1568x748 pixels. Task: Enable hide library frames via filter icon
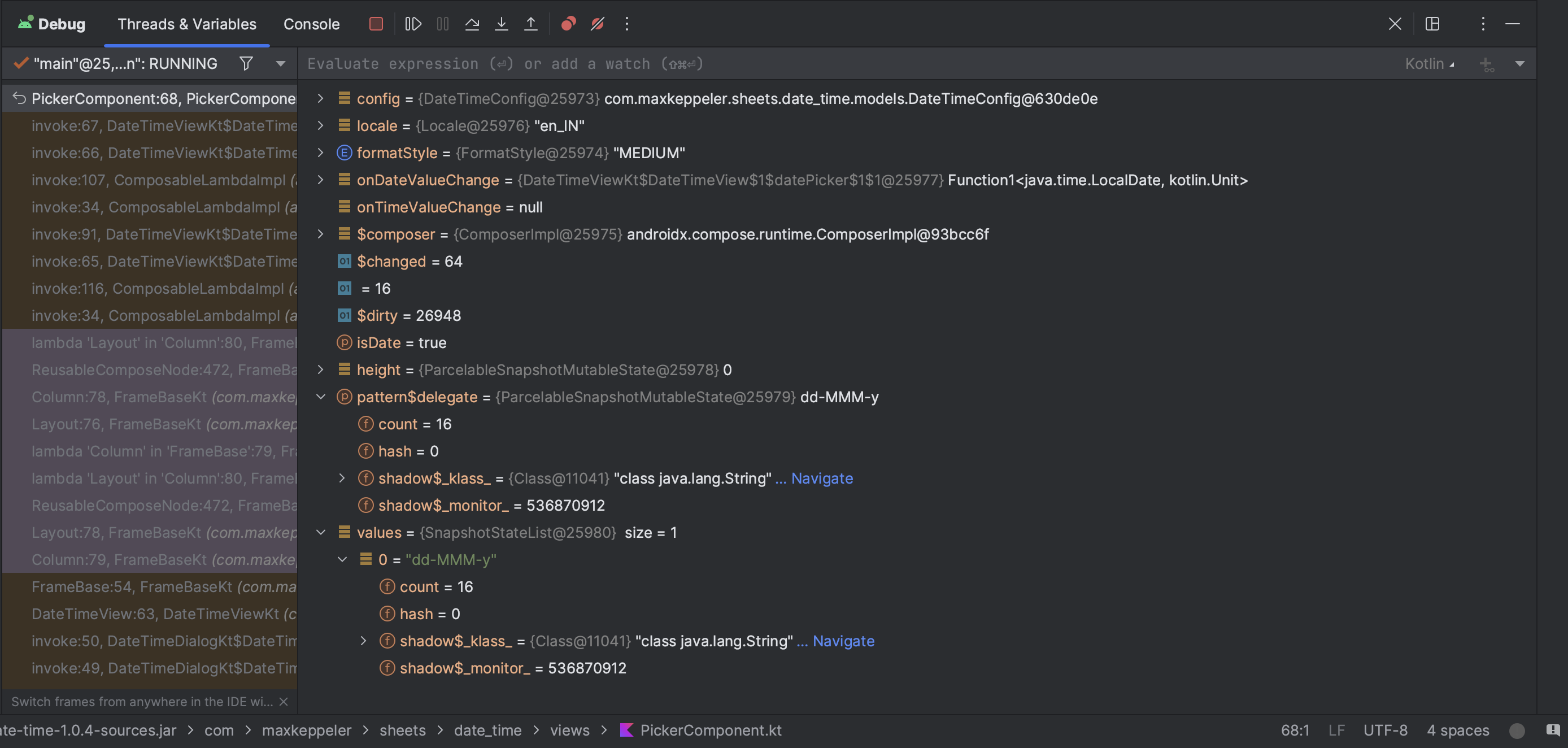pos(246,63)
